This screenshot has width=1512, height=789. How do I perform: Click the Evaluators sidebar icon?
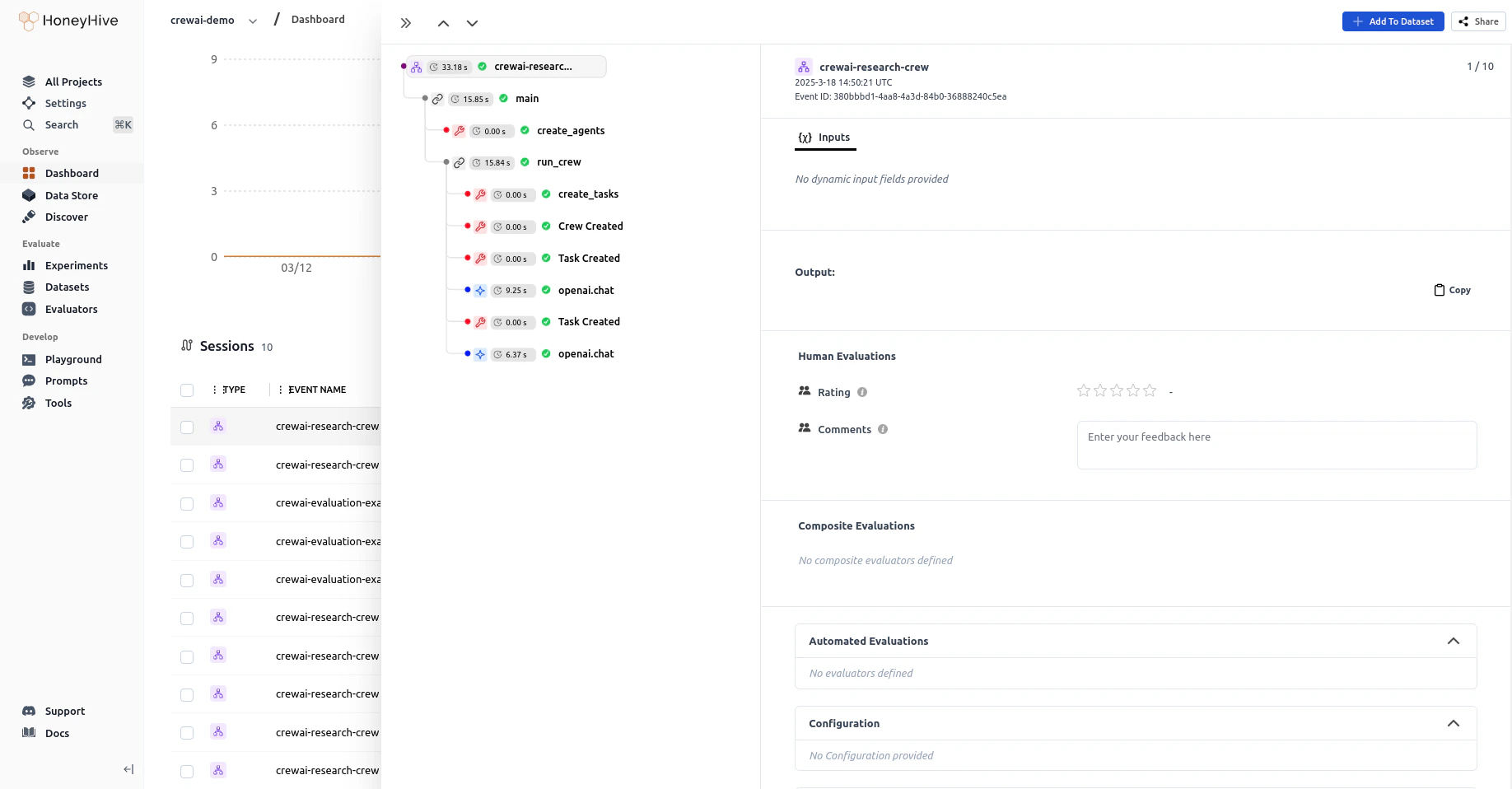29,309
